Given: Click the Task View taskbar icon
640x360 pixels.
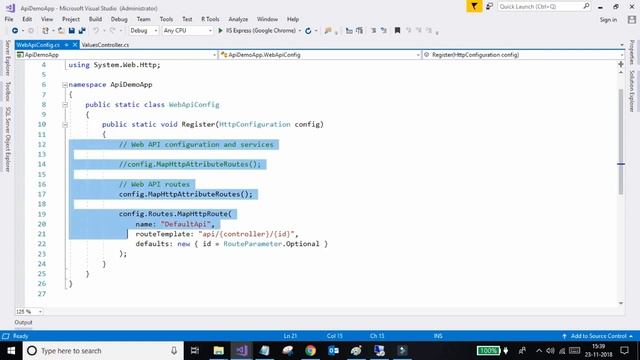Looking at the screenshot, I should tap(195, 351).
